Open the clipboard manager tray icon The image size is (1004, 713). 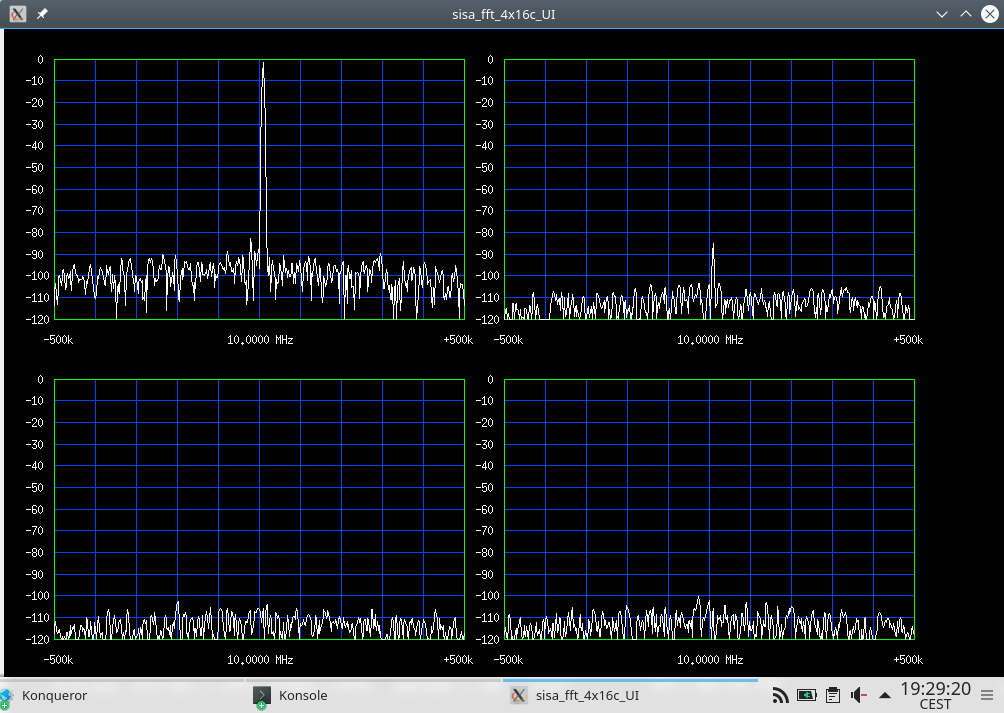pyautogui.click(x=833, y=694)
